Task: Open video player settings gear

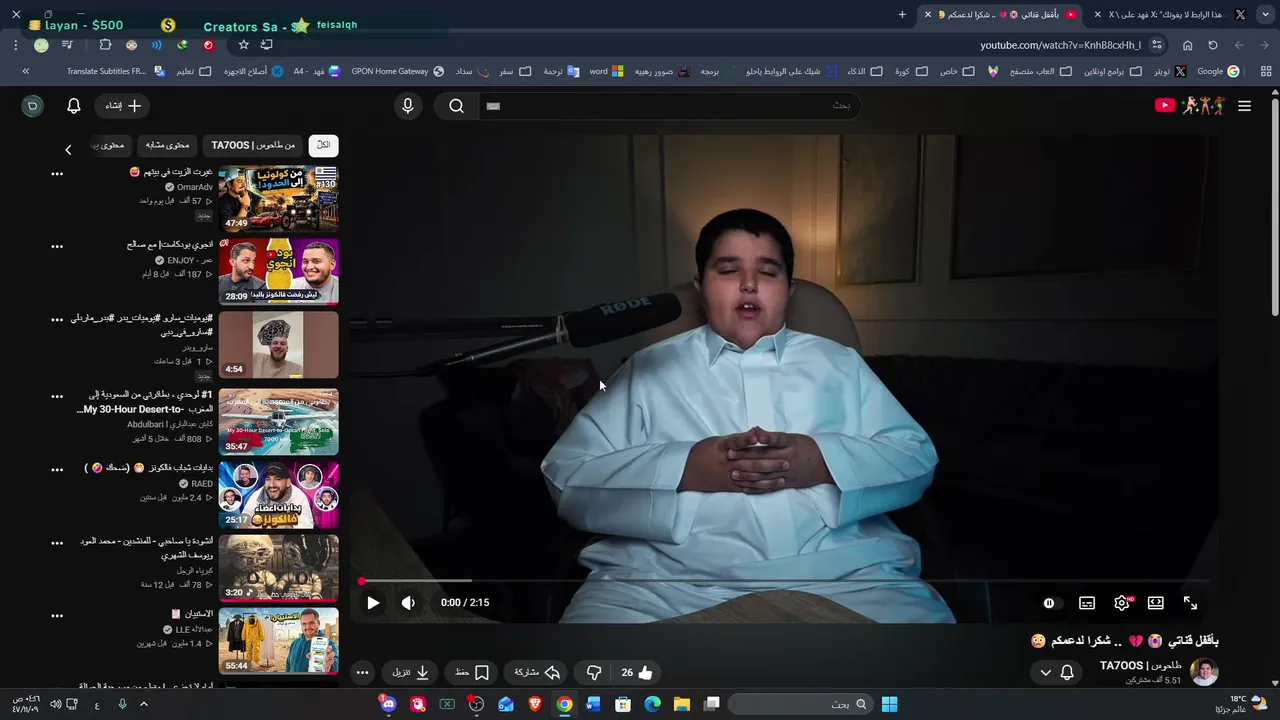Action: (x=1122, y=603)
